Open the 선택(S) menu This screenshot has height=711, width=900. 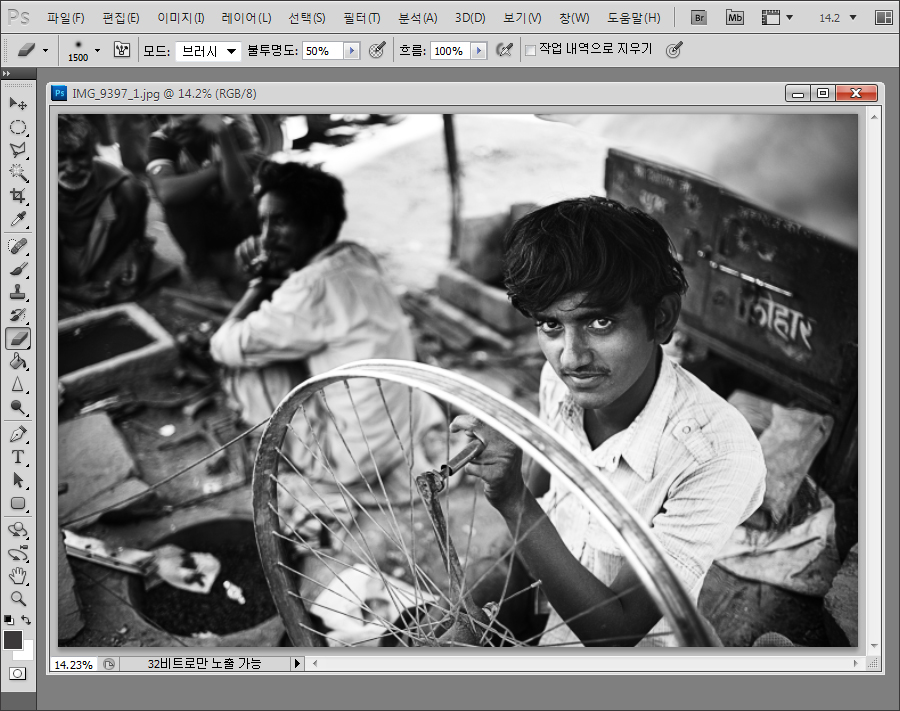click(307, 18)
